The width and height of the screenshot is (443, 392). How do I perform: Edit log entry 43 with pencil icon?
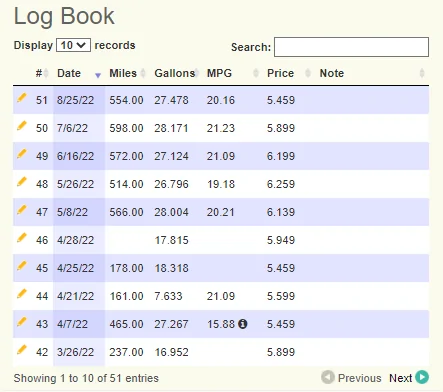(x=22, y=322)
